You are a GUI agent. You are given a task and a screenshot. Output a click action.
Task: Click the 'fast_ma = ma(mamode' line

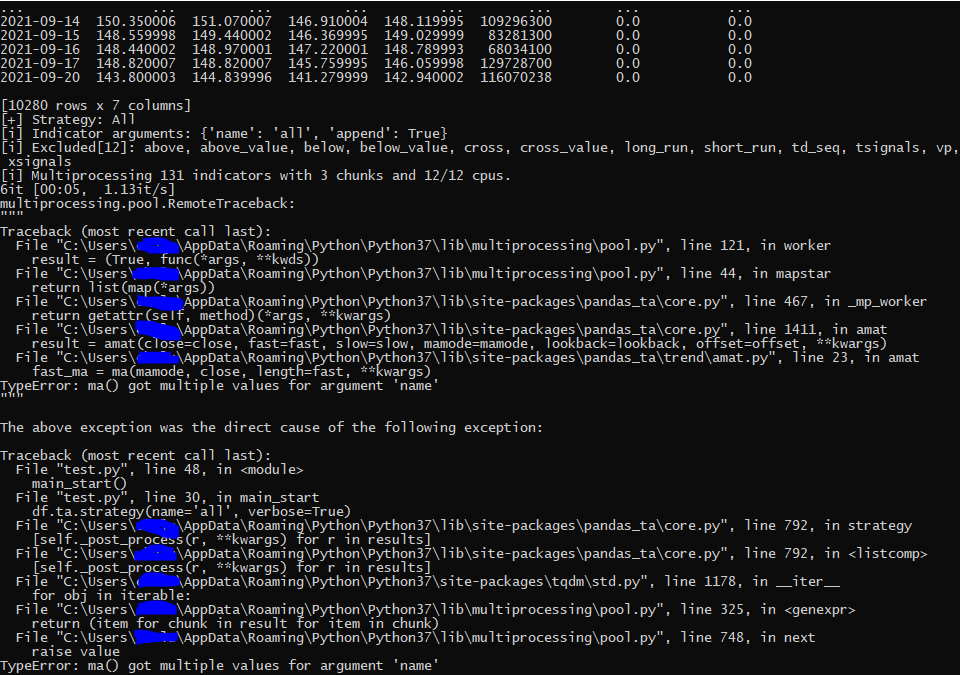[x=232, y=372]
